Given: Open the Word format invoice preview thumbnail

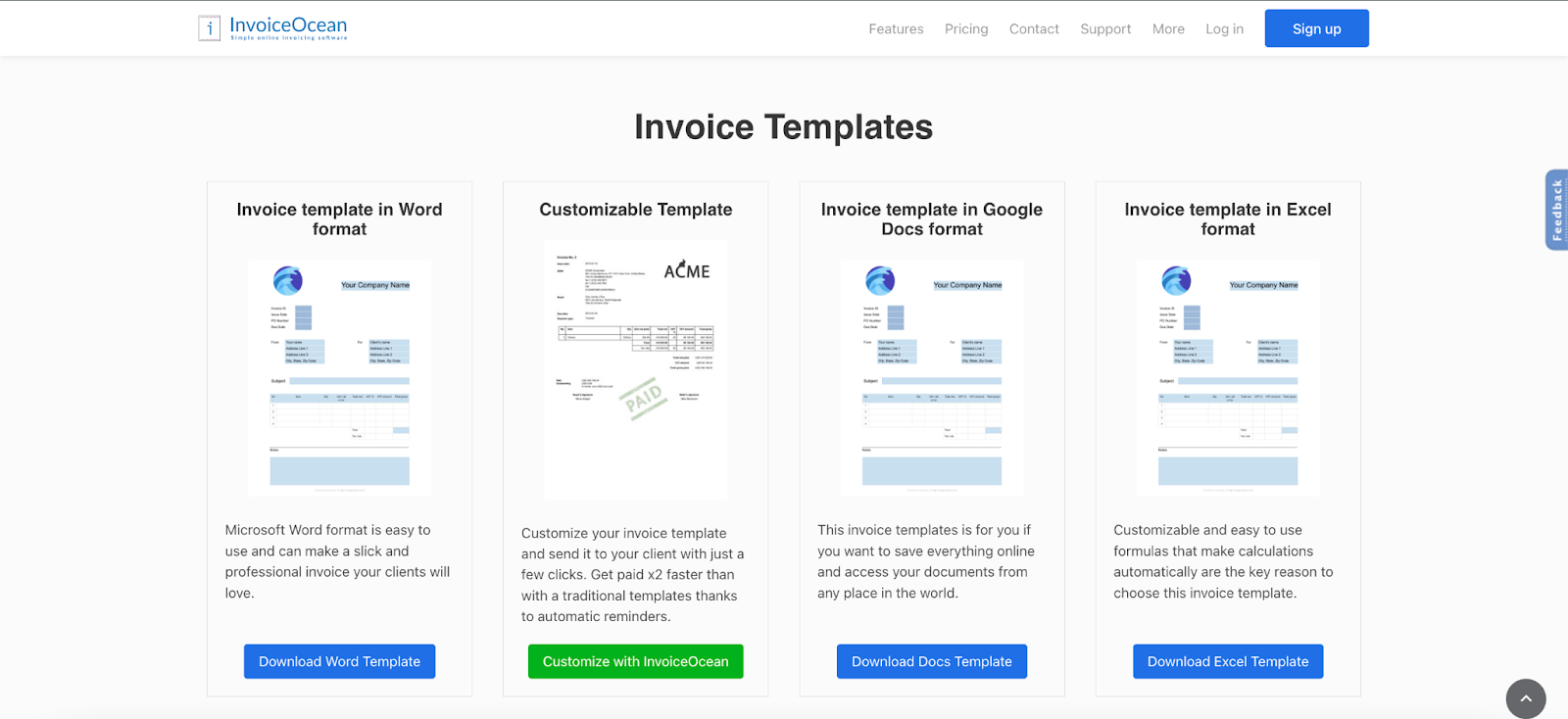Looking at the screenshot, I should tap(339, 377).
